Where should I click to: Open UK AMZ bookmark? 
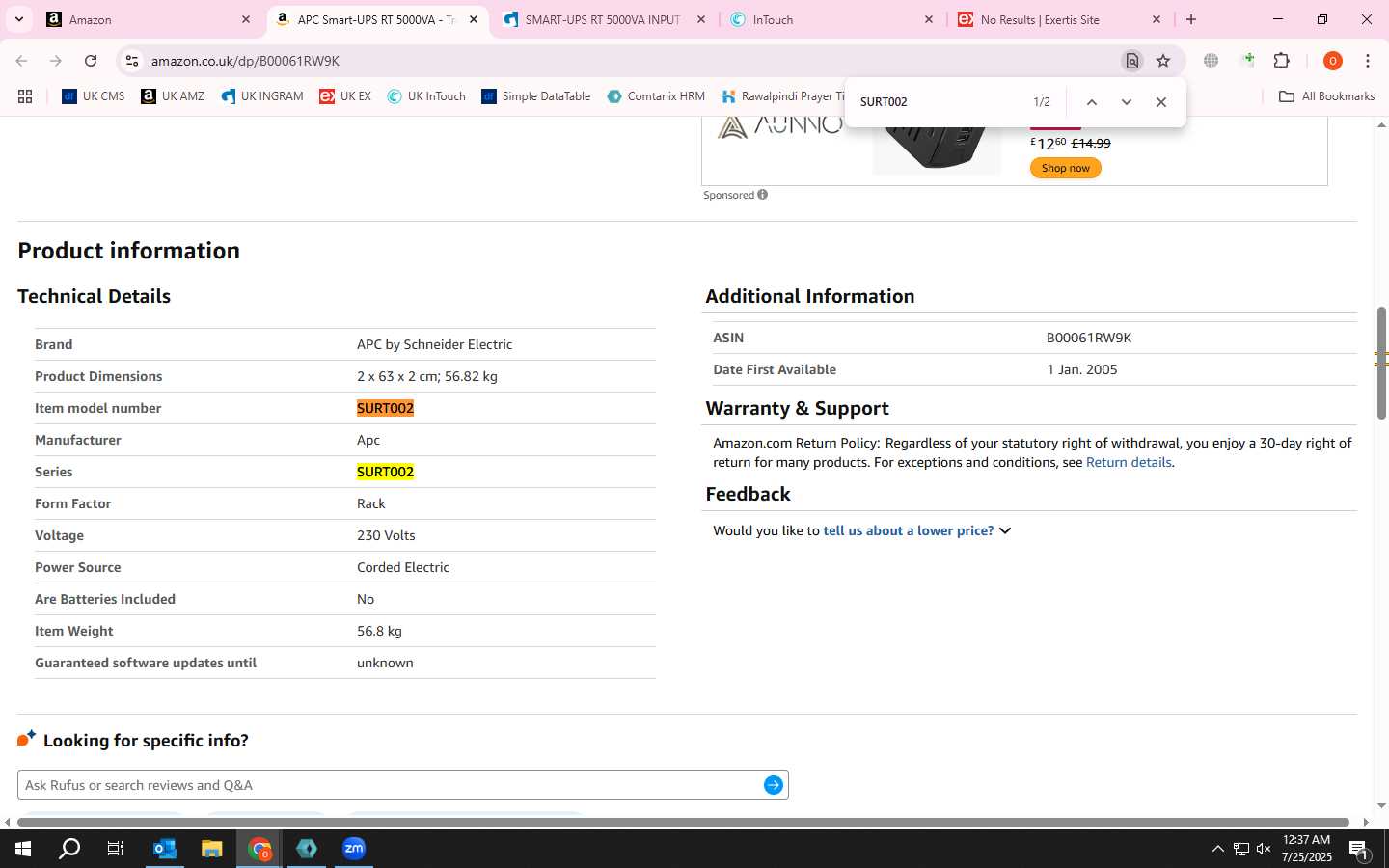173,96
